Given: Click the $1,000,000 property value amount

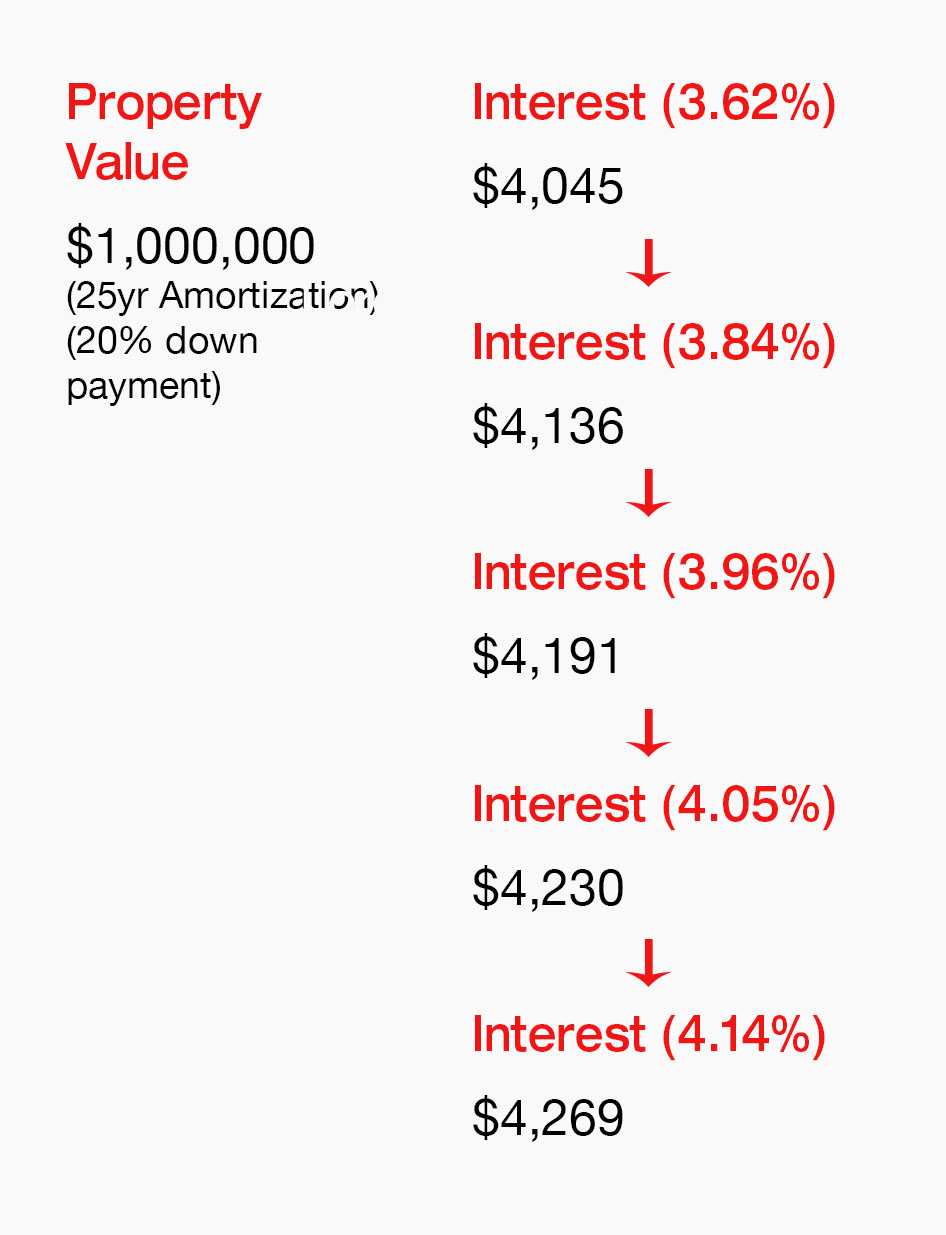Looking at the screenshot, I should pos(191,246).
